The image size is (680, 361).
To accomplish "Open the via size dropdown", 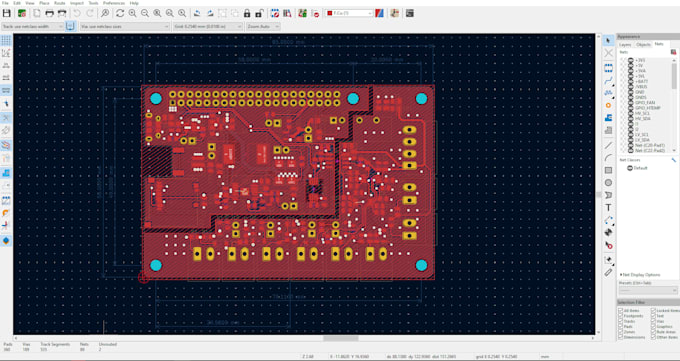I will tap(125, 26).
